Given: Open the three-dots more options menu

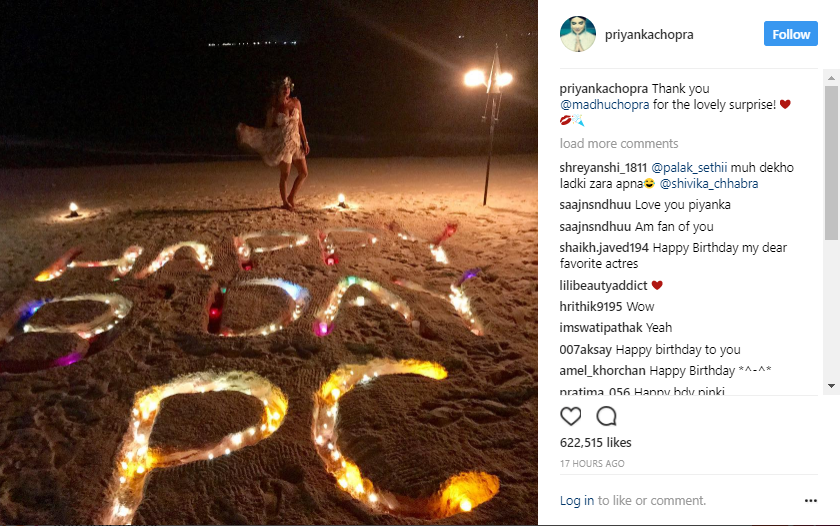Looking at the screenshot, I should (x=811, y=500).
